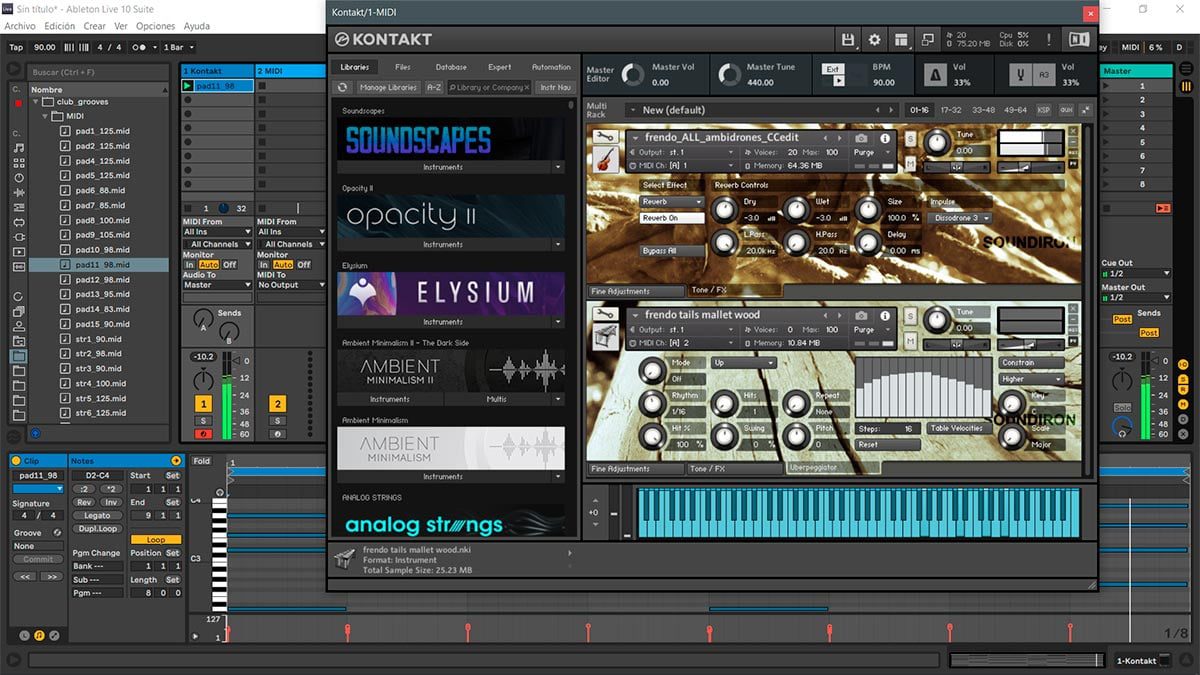Screen dimensions: 1200x675
Task: Click the Bypass All button
Action: (672, 251)
